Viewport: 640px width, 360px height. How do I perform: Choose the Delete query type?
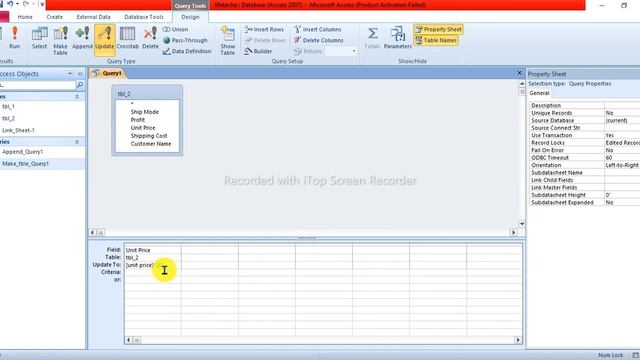coord(150,38)
